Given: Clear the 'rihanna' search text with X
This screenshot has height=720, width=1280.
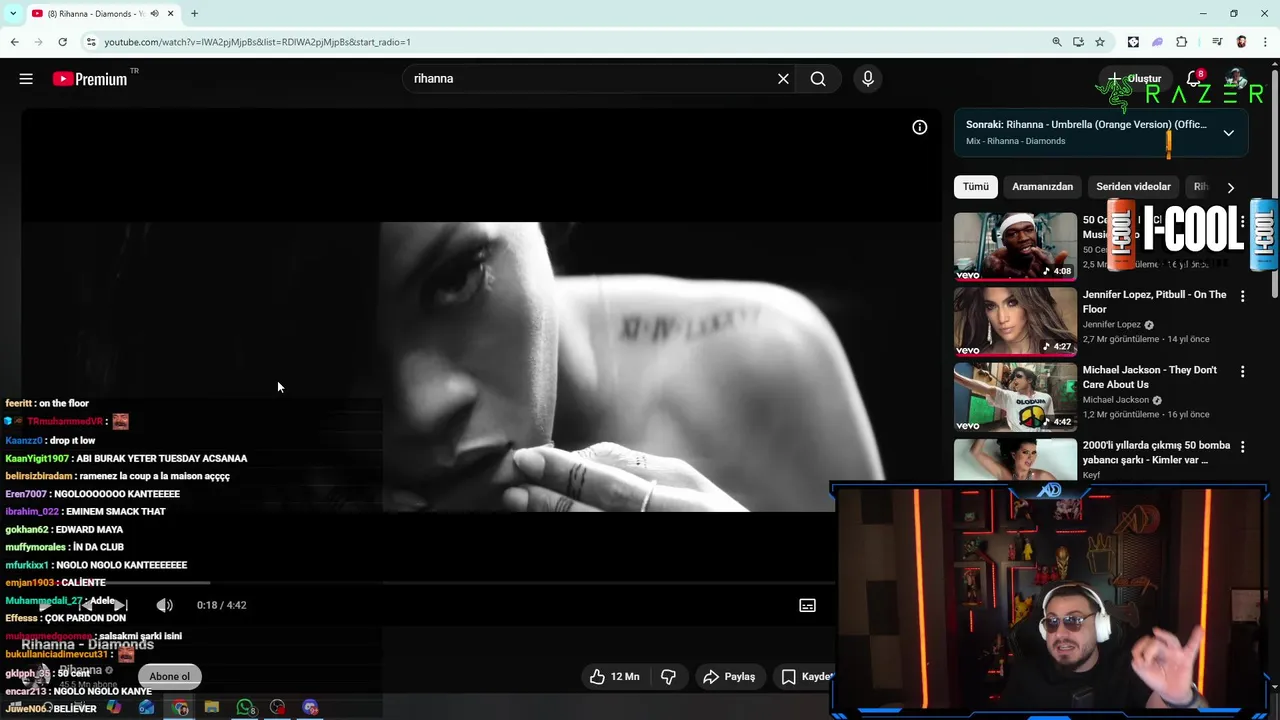Looking at the screenshot, I should coord(783,79).
